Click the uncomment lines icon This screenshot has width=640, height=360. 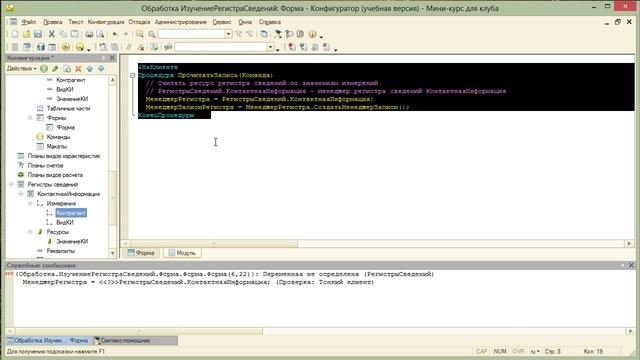tap(141, 47)
